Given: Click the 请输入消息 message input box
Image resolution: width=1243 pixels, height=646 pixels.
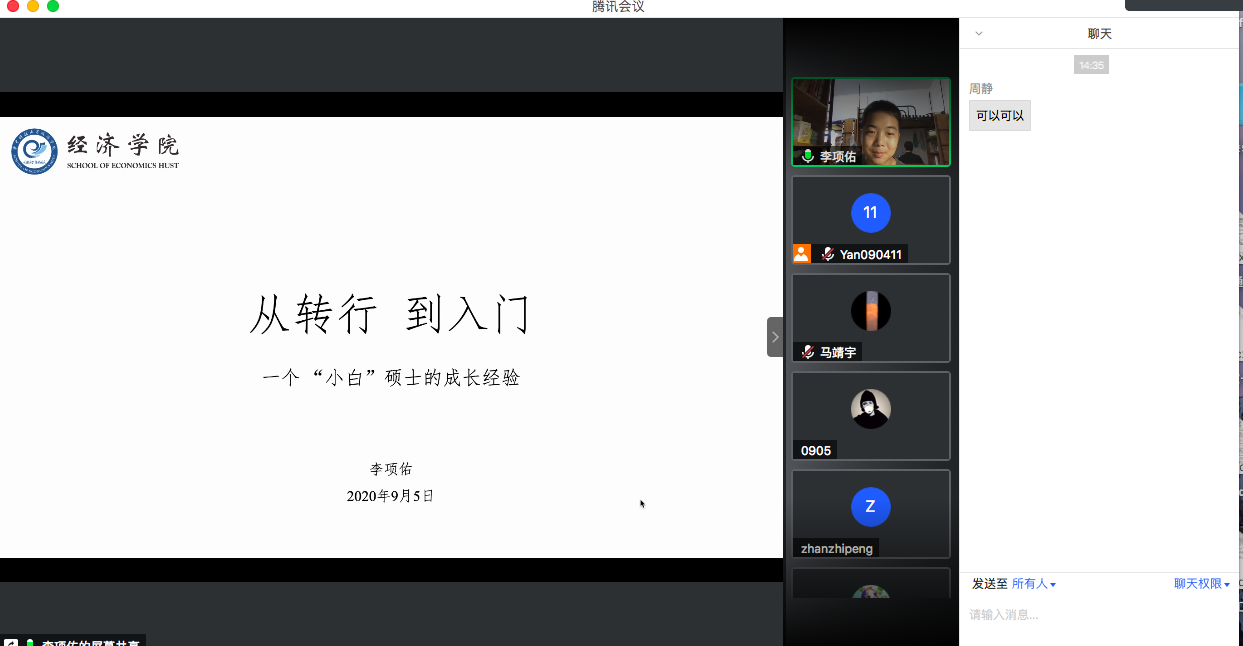Looking at the screenshot, I should [1098, 615].
